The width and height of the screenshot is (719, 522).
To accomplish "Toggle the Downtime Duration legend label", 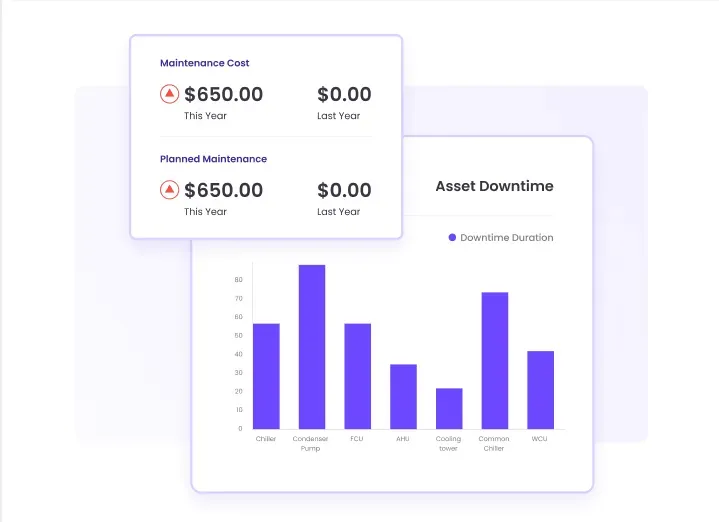I will point(506,238).
